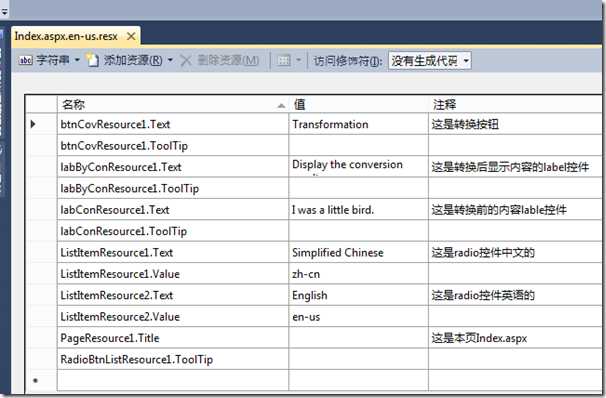Click the comment cell 这是转换按钮
The width and height of the screenshot is (606, 398).
pos(515,124)
